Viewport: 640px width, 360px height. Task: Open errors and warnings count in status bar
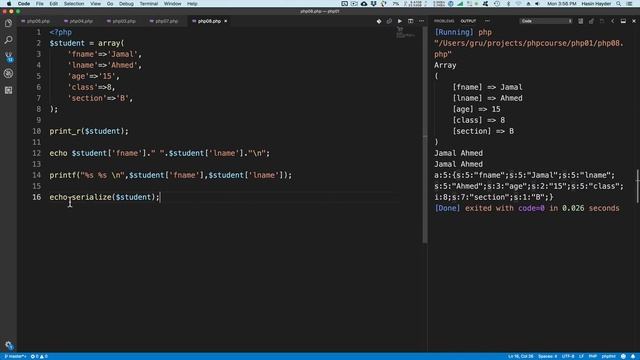tap(39, 356)
